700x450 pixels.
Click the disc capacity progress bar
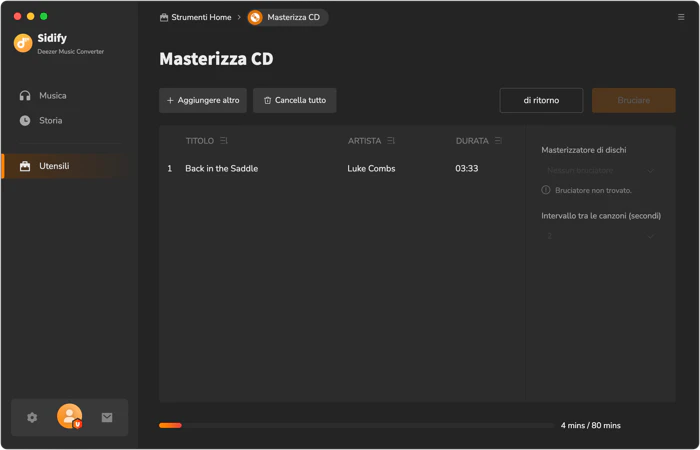357,425
